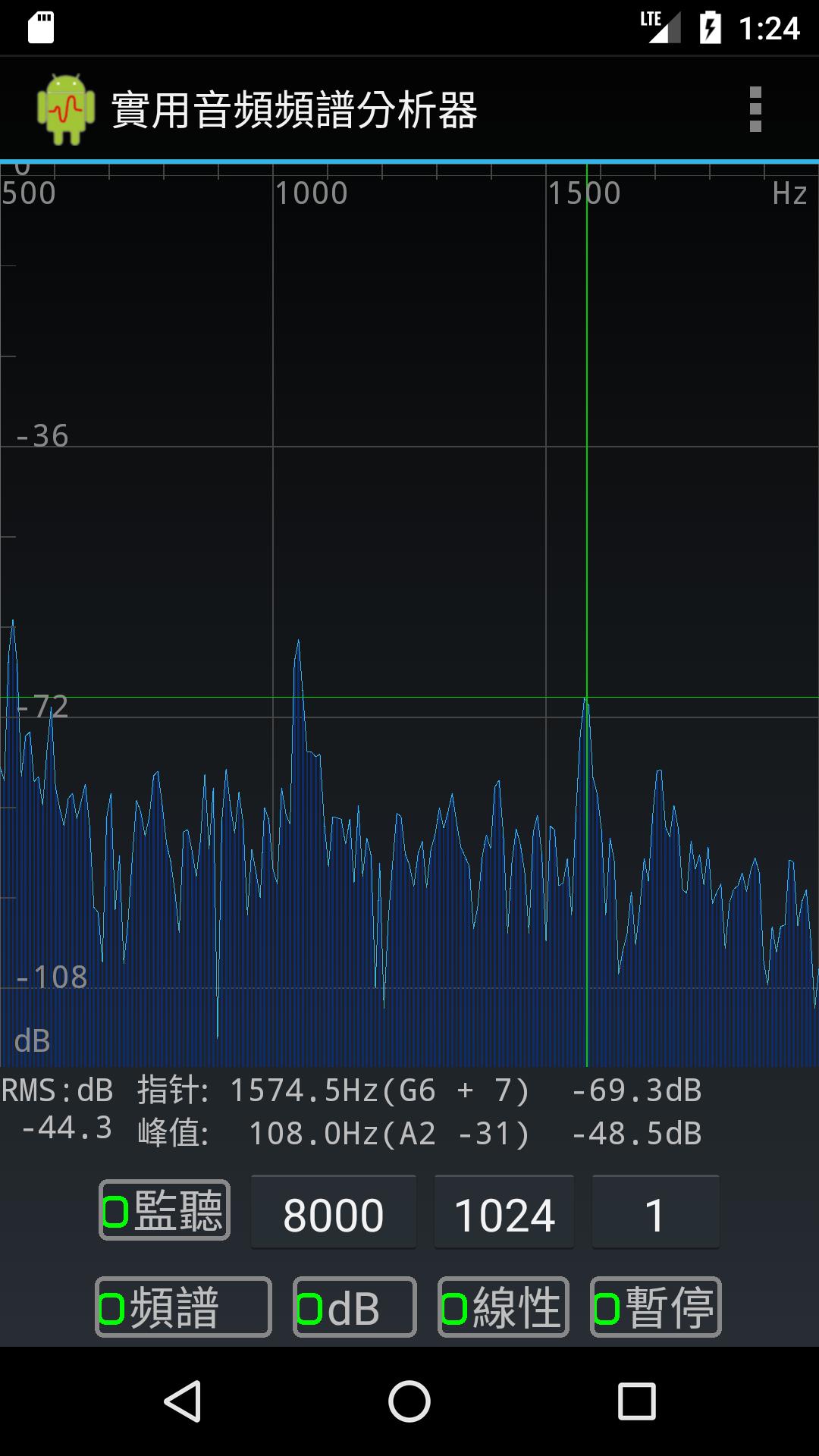Open the 8000 sample rate dropdown
This screenshot has width=819, height=1456.
(334, 1213)
